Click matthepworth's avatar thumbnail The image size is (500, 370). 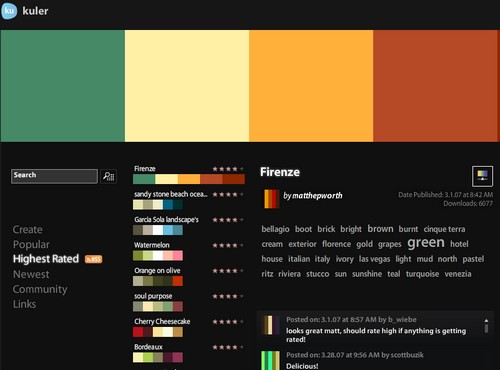tap(271, 199)
